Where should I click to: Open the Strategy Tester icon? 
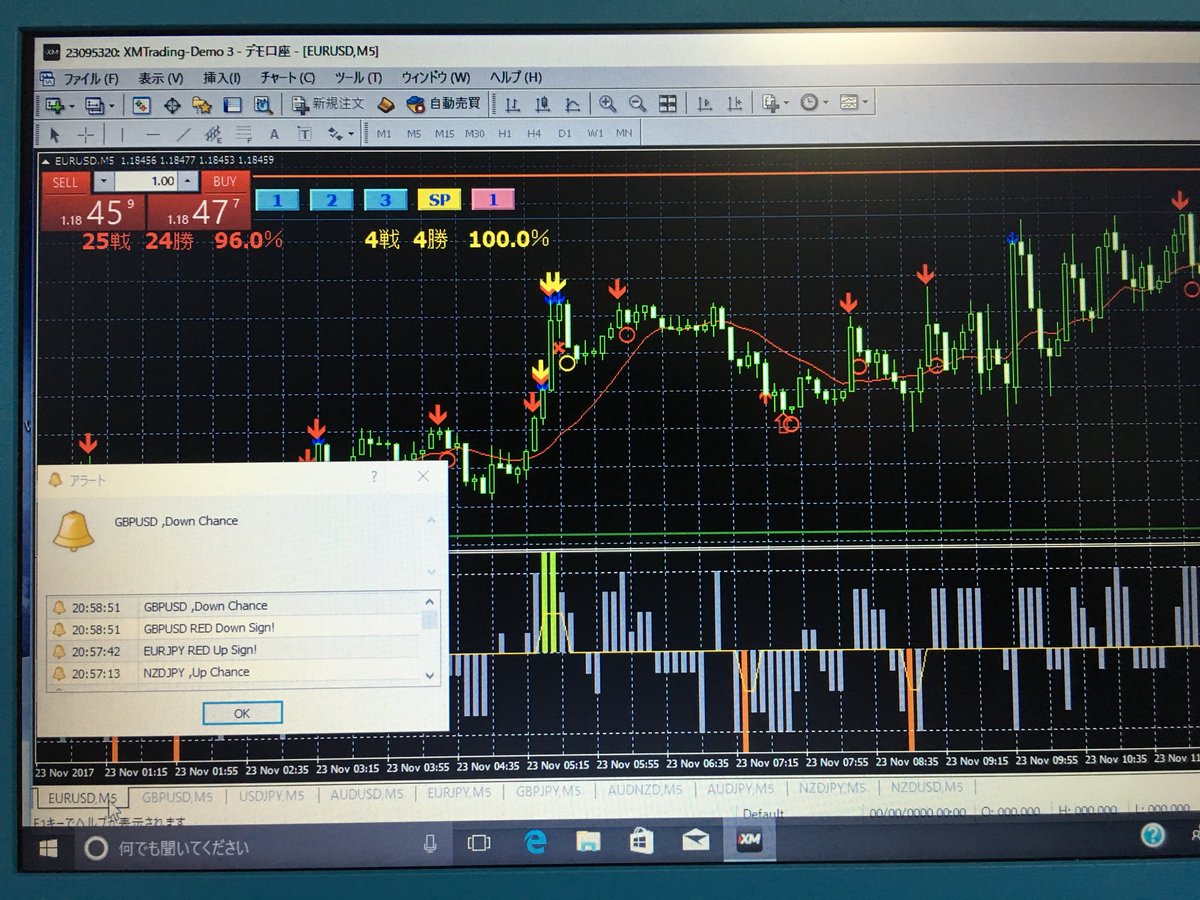coord(263,104)
